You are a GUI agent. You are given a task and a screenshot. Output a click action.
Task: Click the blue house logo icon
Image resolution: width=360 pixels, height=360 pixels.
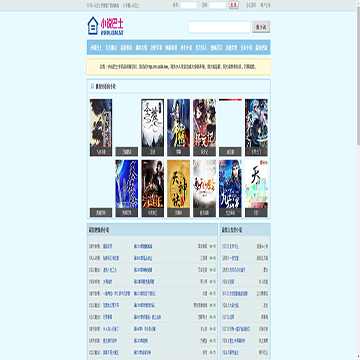coord(93,26)
